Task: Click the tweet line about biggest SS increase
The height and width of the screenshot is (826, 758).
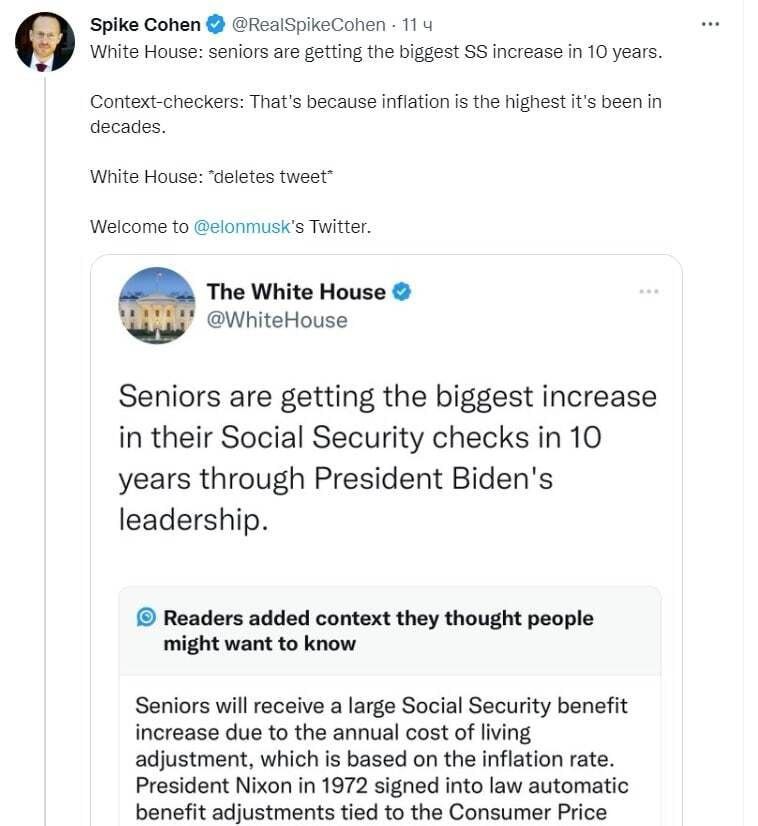Action: point(376,51)
